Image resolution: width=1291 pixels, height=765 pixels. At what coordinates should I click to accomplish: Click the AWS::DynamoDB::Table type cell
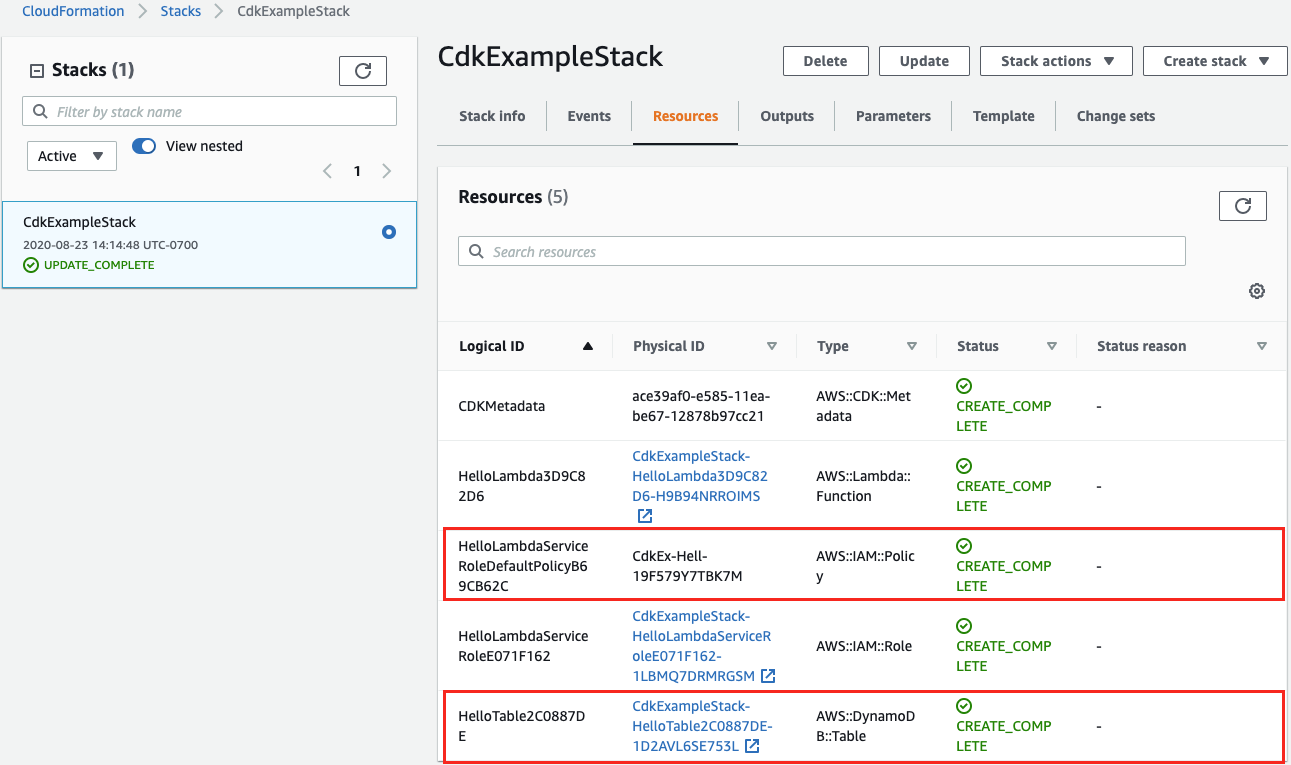pos(865,726)
